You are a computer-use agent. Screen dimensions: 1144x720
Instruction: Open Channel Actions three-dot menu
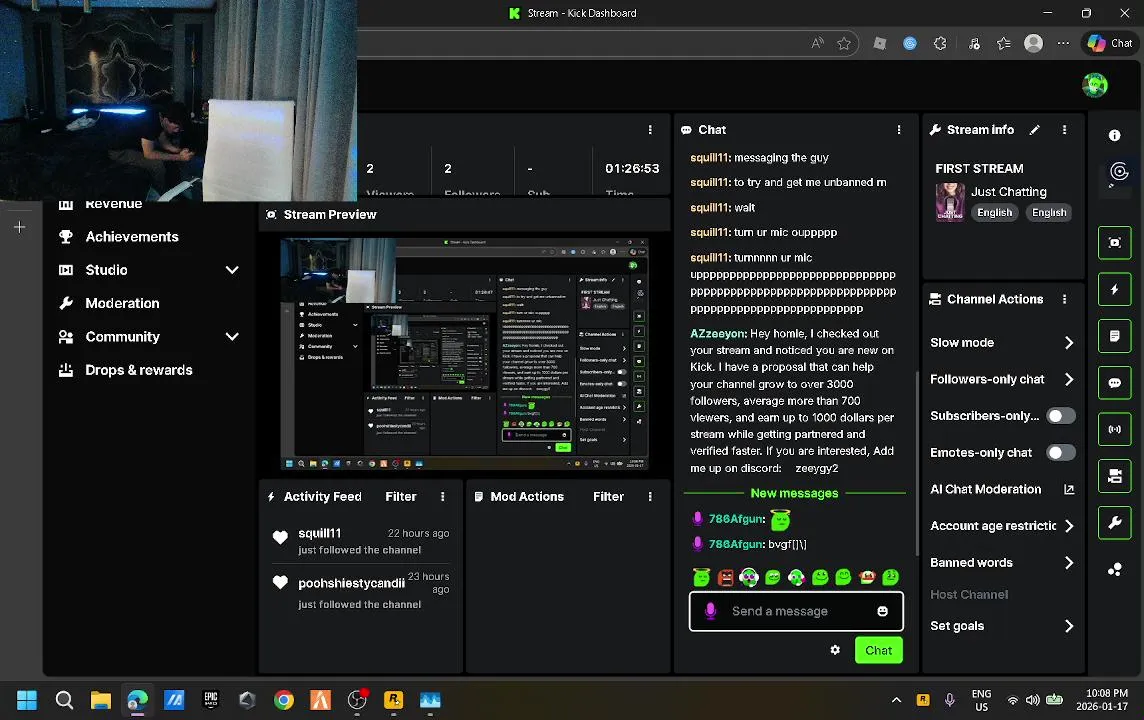[1064, 299]
